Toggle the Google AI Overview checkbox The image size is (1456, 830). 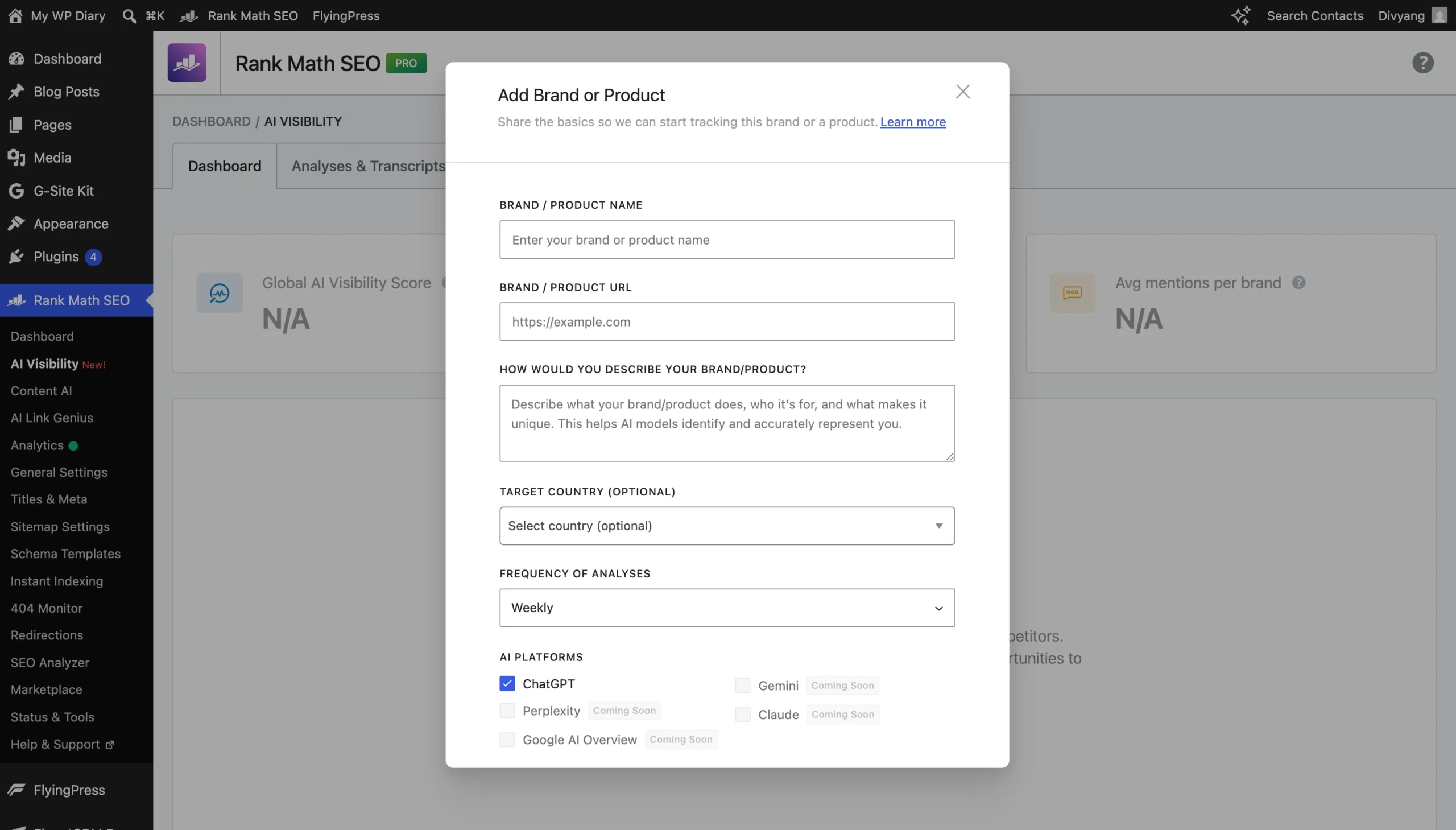click(507, 740)
